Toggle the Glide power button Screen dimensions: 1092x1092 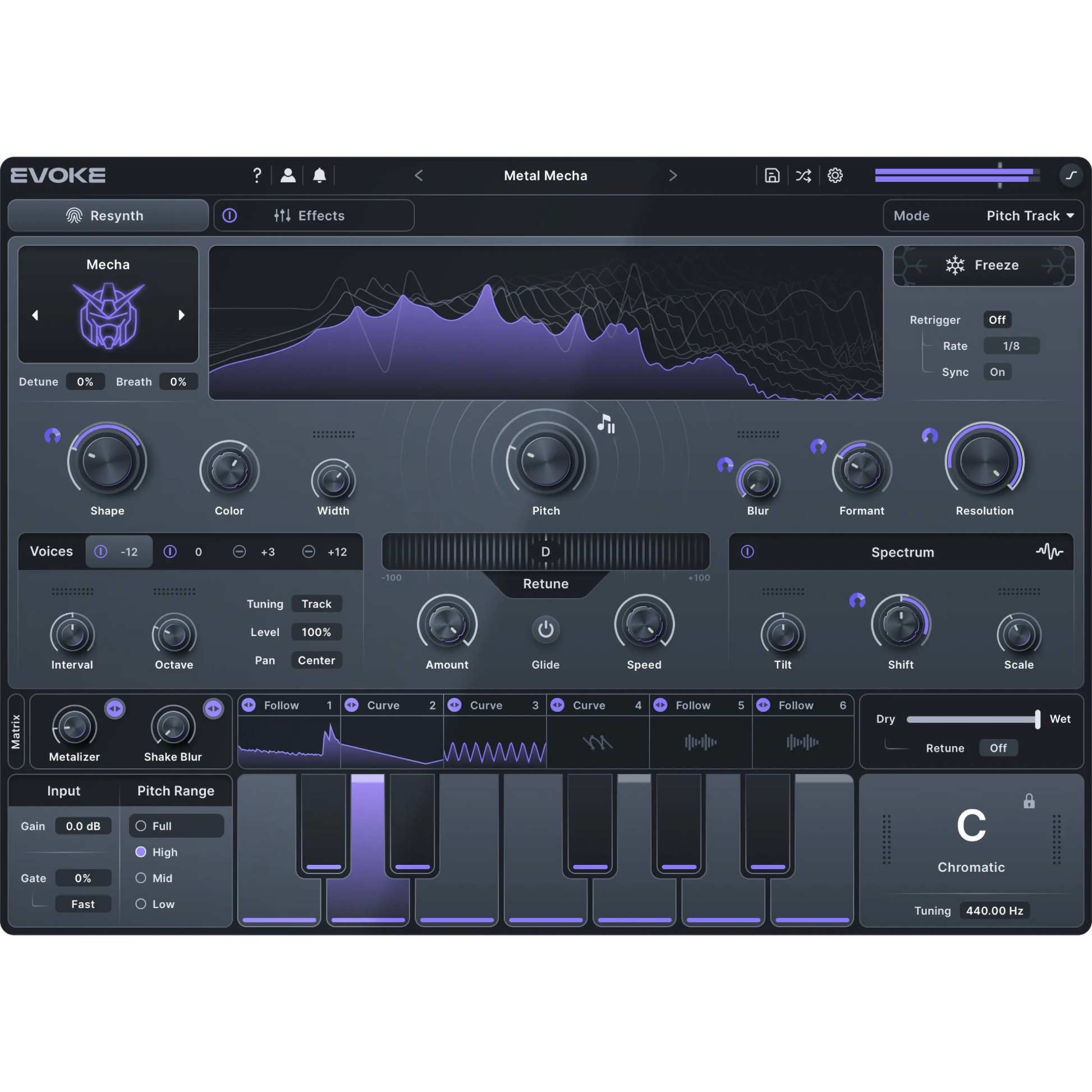pos(545,629)
